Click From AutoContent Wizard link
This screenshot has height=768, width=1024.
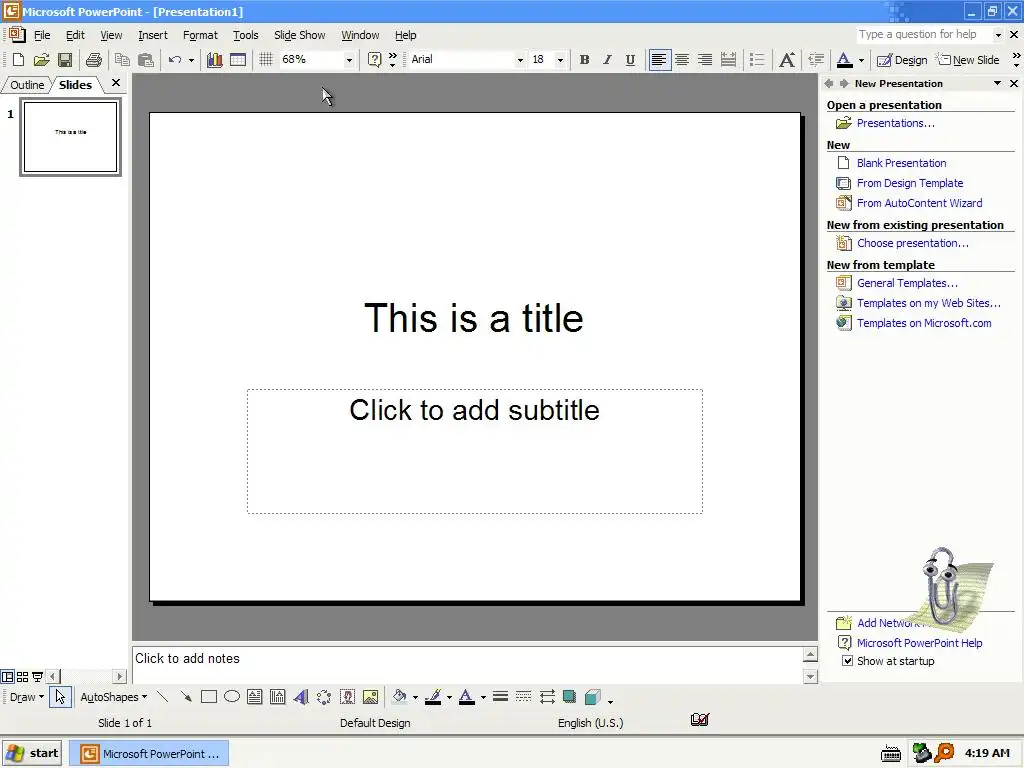pyautogui.click(x=920, y=203)
